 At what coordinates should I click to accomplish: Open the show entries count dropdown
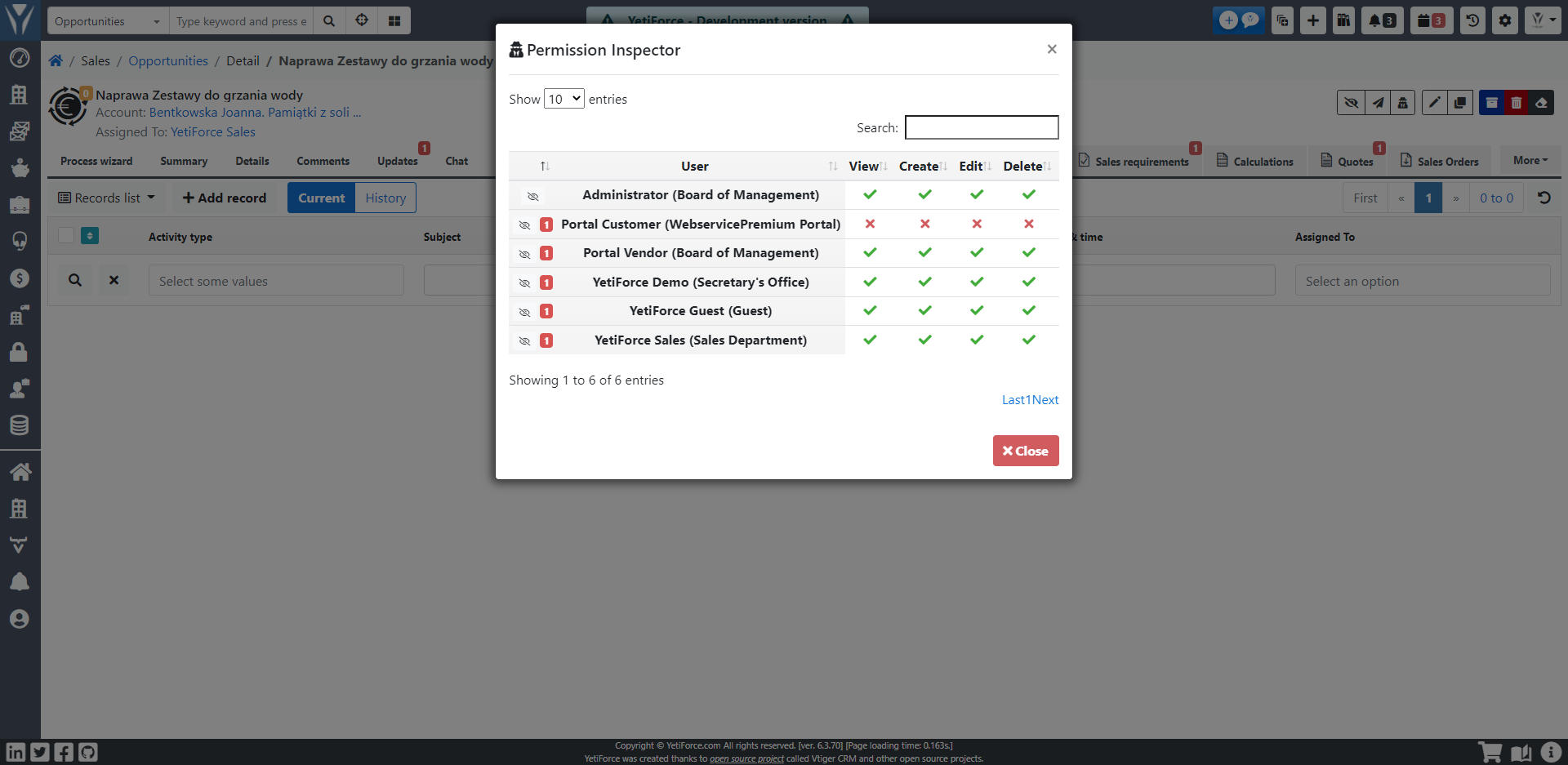[564, 99]
